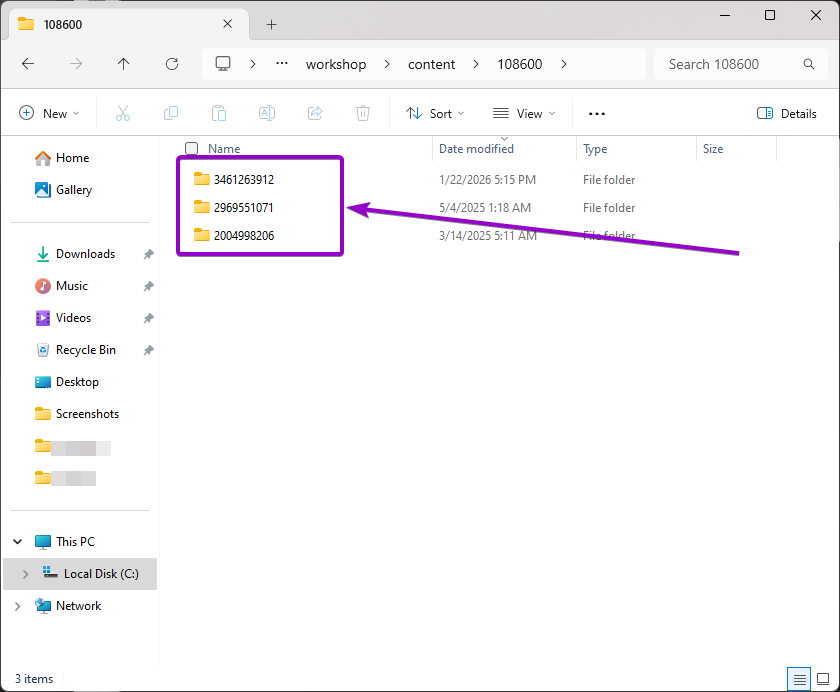Collapse the This PC section

coord(17,541)
